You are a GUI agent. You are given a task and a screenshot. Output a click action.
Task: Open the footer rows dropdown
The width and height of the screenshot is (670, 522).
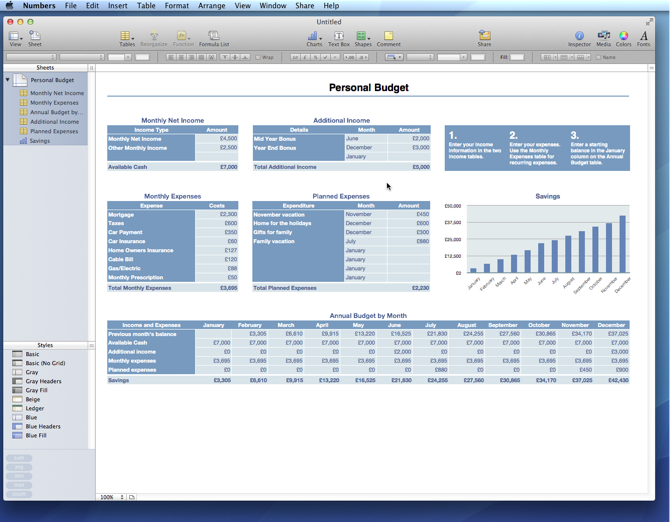point(583,57)
